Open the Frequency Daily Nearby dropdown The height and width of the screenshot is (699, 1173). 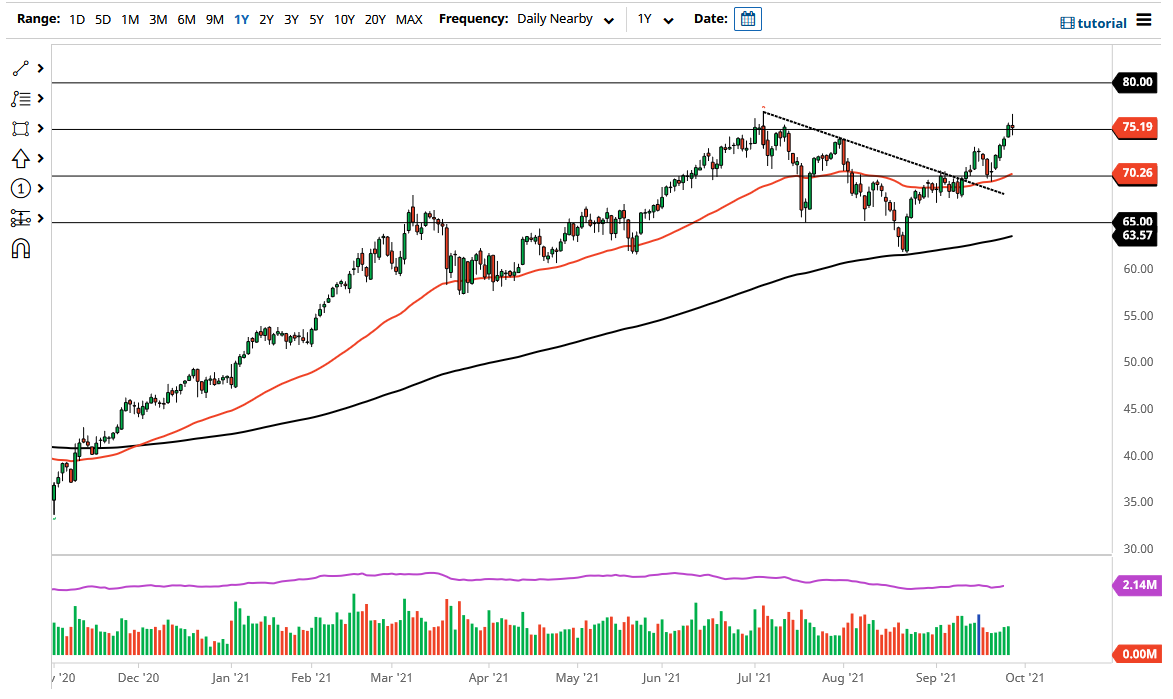[565, 18]
